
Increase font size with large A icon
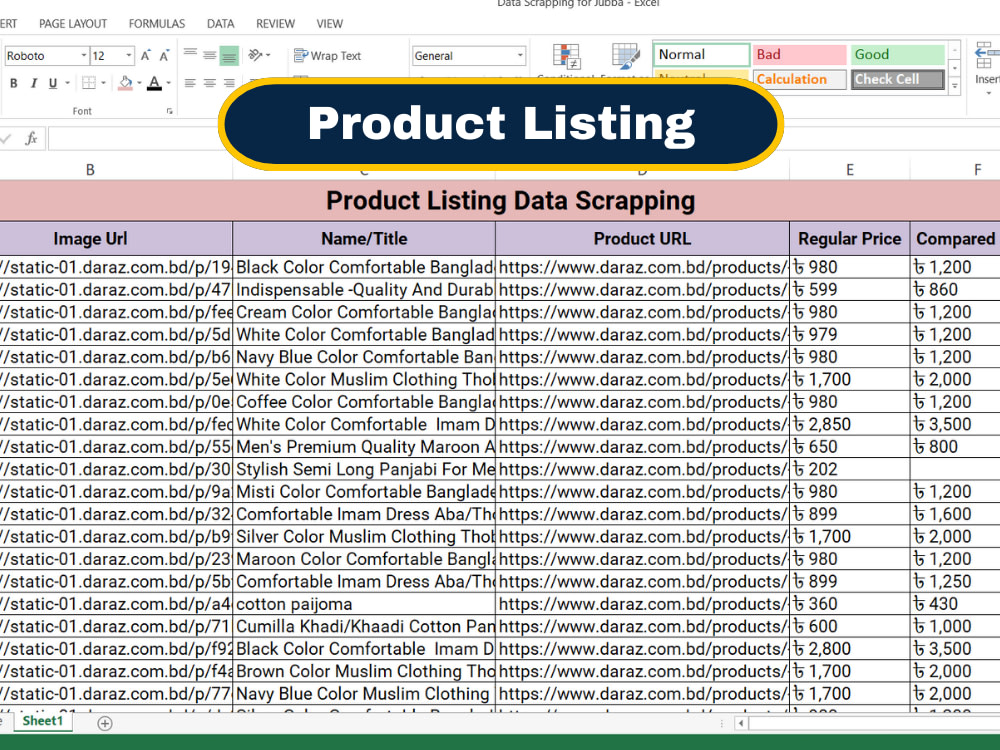point(145,55)
